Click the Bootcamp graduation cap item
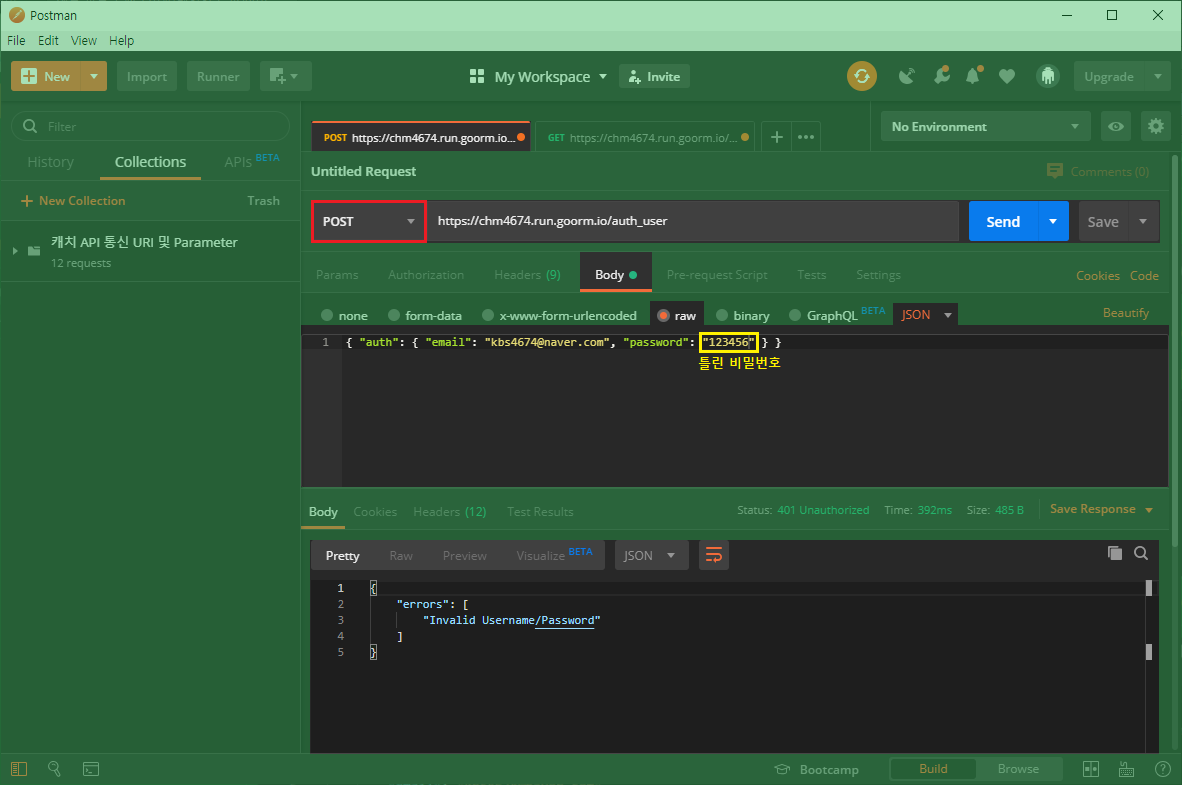1182x785 pixels. click(x=816, y=769)
